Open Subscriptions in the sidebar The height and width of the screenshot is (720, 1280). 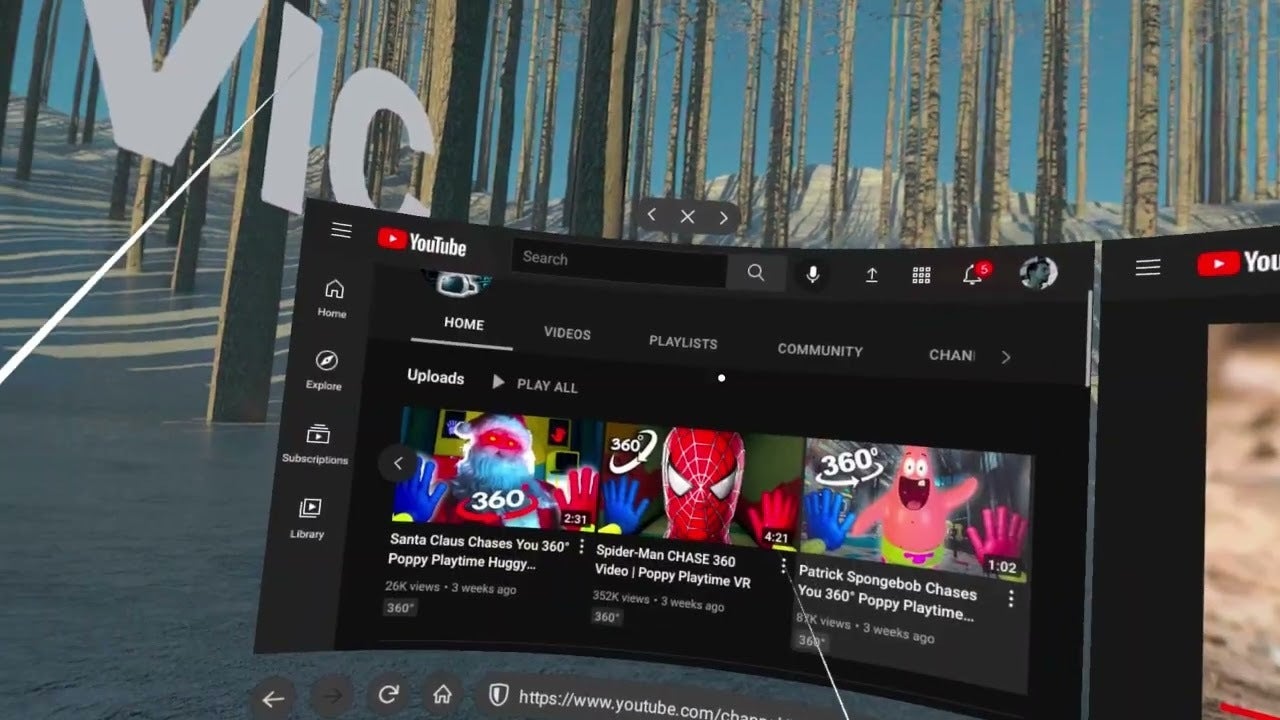pos(316,444)
